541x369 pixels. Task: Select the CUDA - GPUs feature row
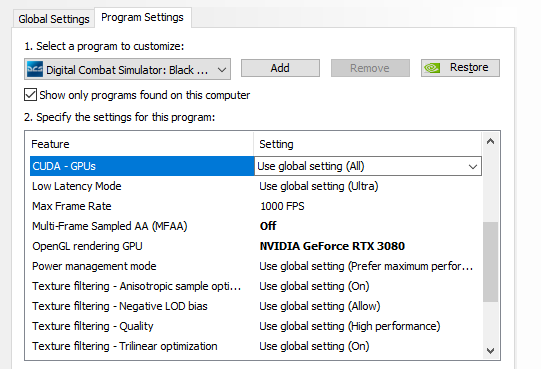pyautogui.click(x=142, y=166)
